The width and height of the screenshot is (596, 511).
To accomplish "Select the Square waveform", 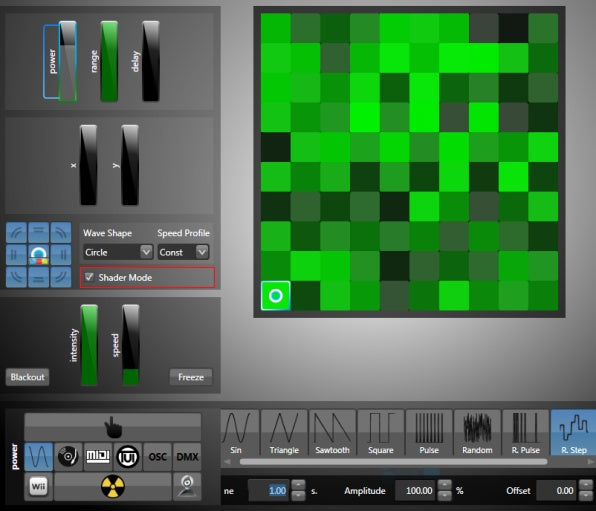I will [380, 433].
